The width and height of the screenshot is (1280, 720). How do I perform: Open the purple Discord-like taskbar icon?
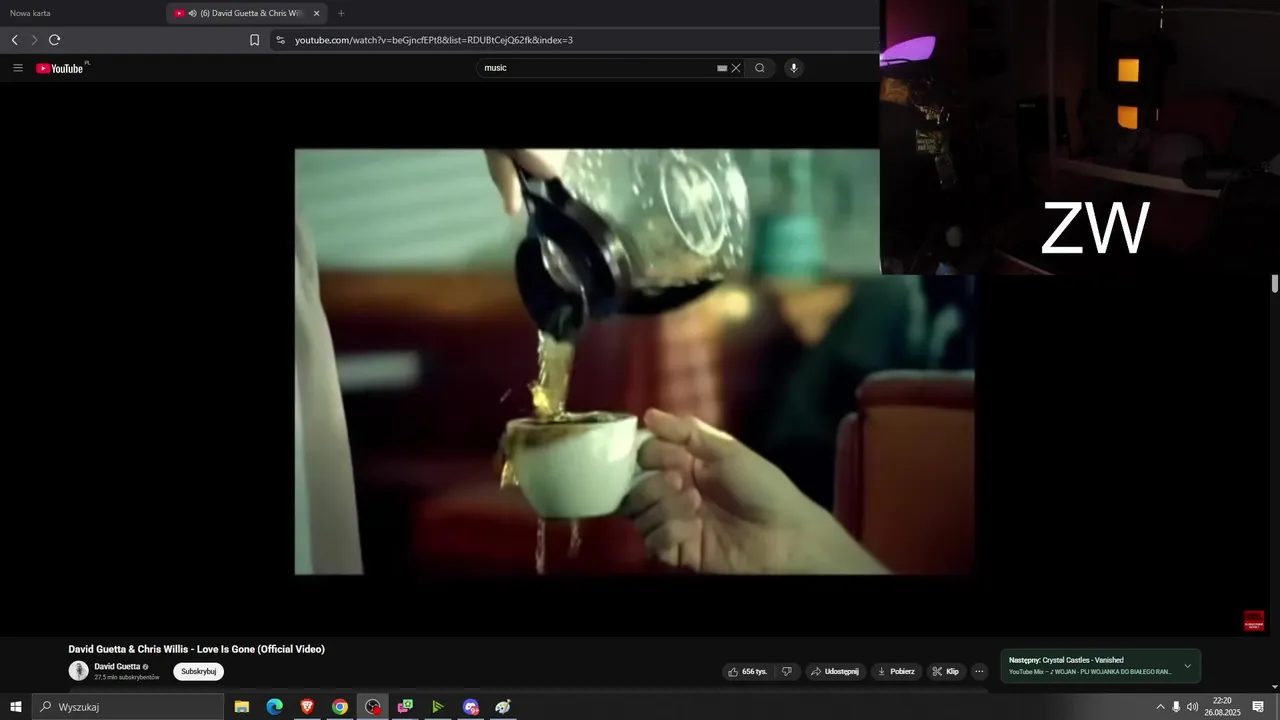coord(471,707)
